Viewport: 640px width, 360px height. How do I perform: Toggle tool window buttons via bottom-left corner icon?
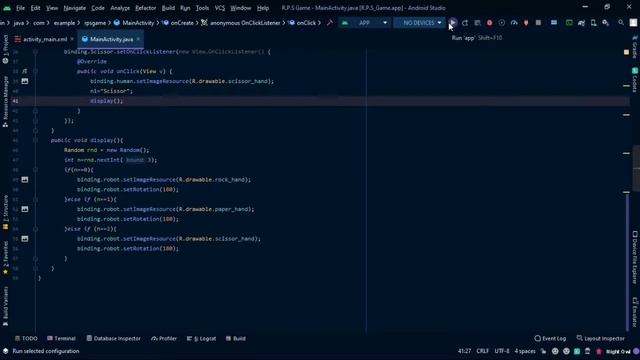[5, 351]
